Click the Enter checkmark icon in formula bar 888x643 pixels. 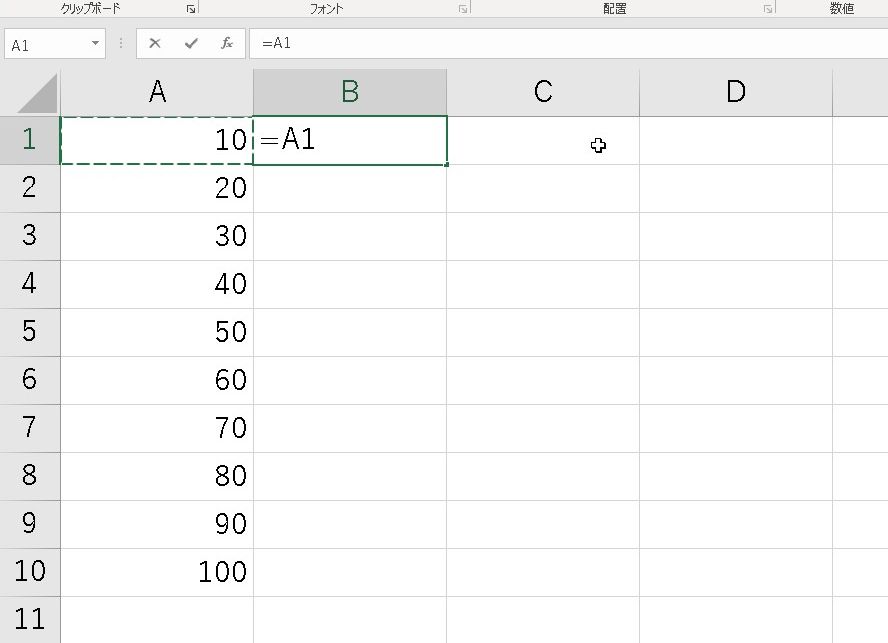coord(191,43)
